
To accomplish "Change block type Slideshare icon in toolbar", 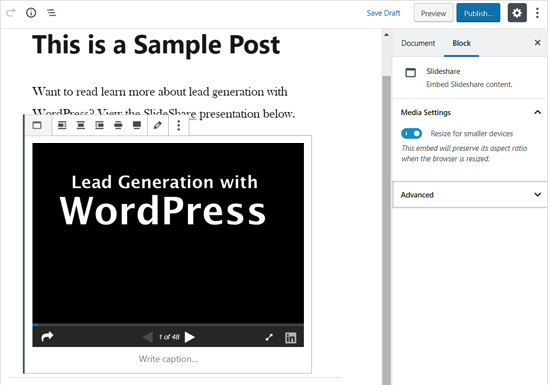I will (37, 125).
